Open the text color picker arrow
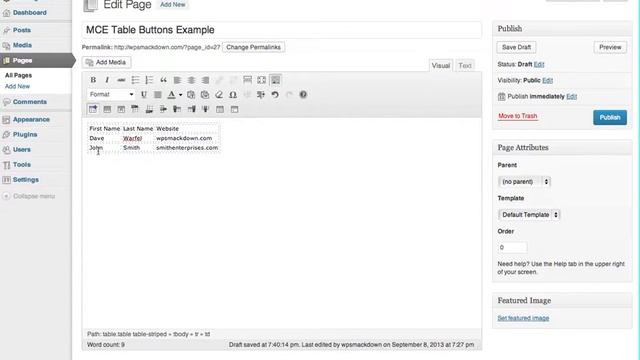 180,95
